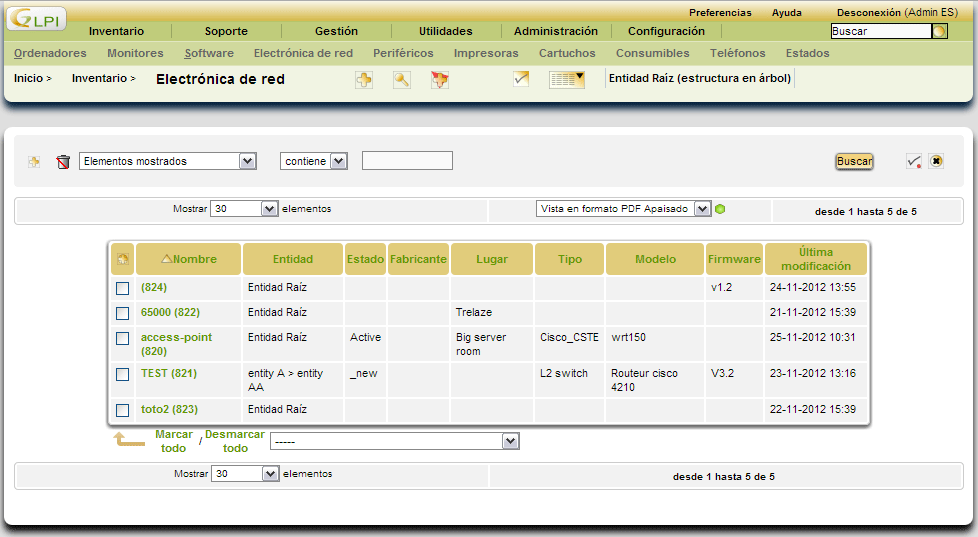This screenshot has height=537, width=978.
Task: Go to Impresoras submenu
Action: tap(486, 53)
